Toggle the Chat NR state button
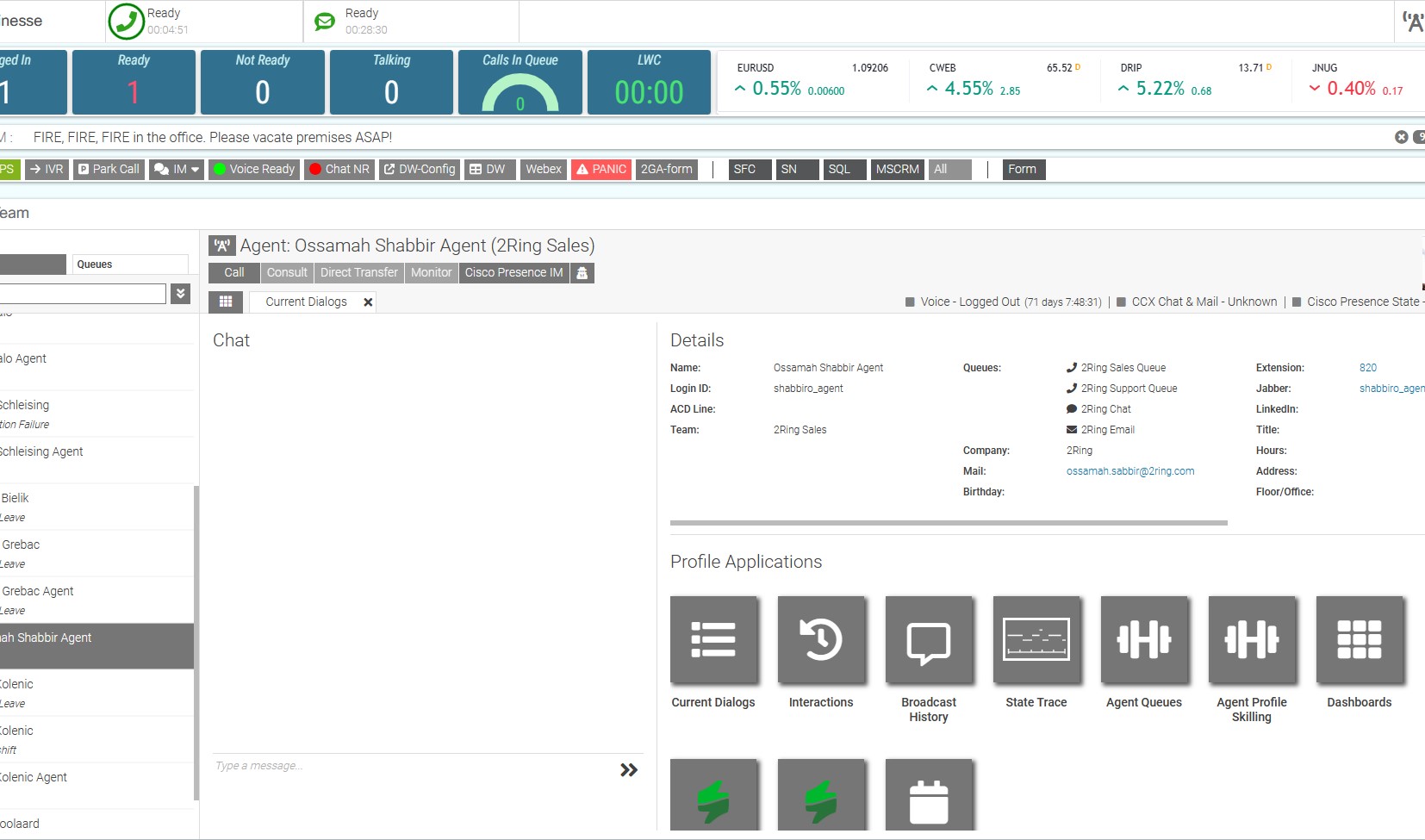Viewport: 1425px width, 840px height. click(x=339, y=169)
